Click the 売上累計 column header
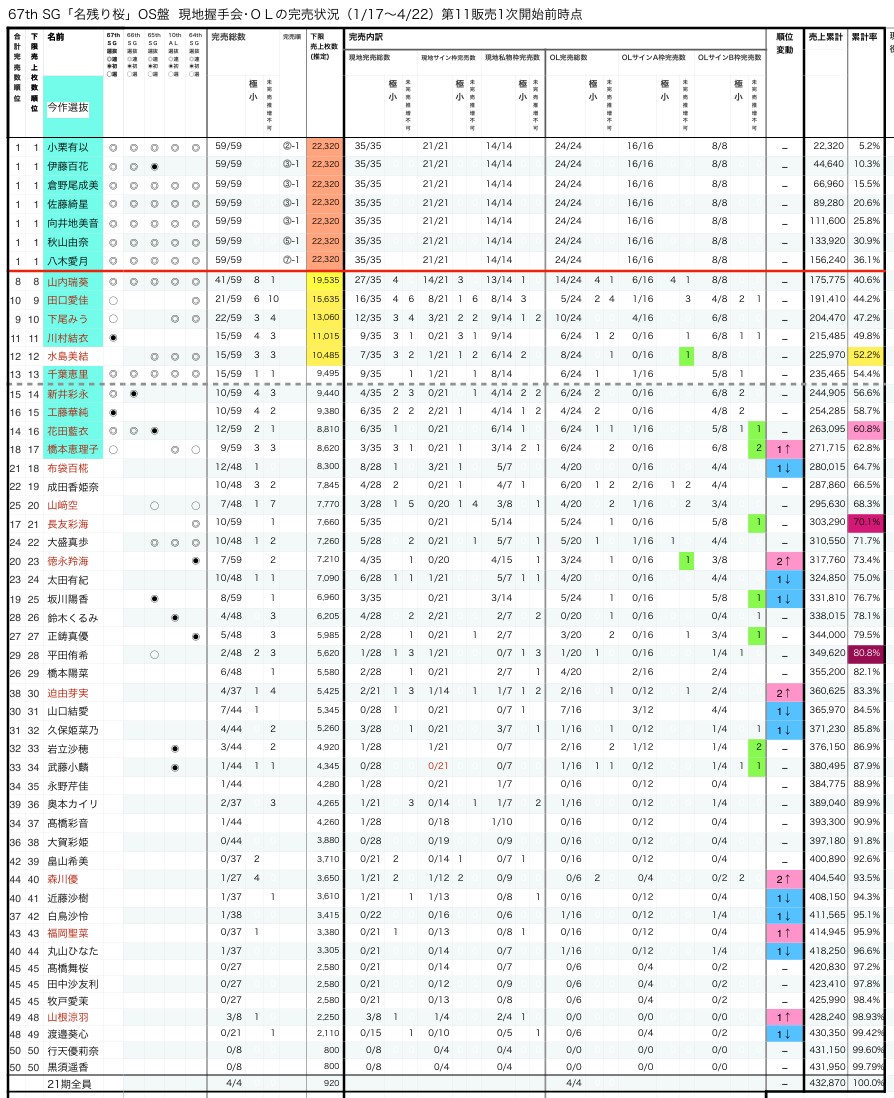 [826, 37]
